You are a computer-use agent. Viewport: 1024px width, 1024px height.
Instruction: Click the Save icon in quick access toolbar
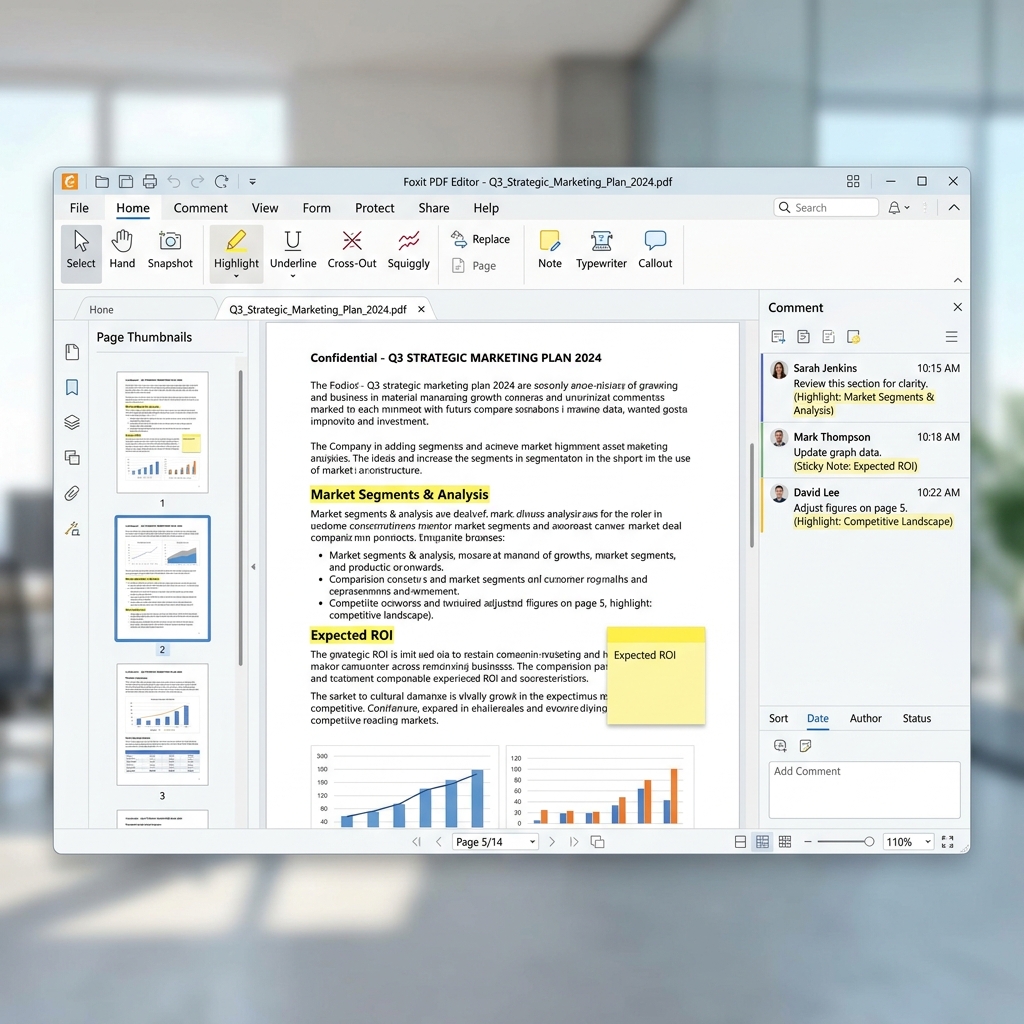pyautogui.click(x=126, y=182)
